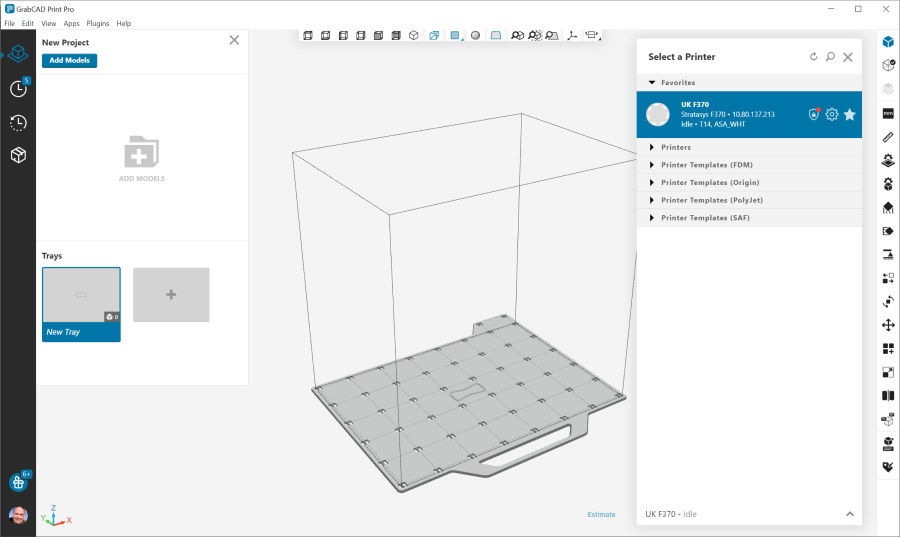Click the mirror split icon

tap(888, 396)
